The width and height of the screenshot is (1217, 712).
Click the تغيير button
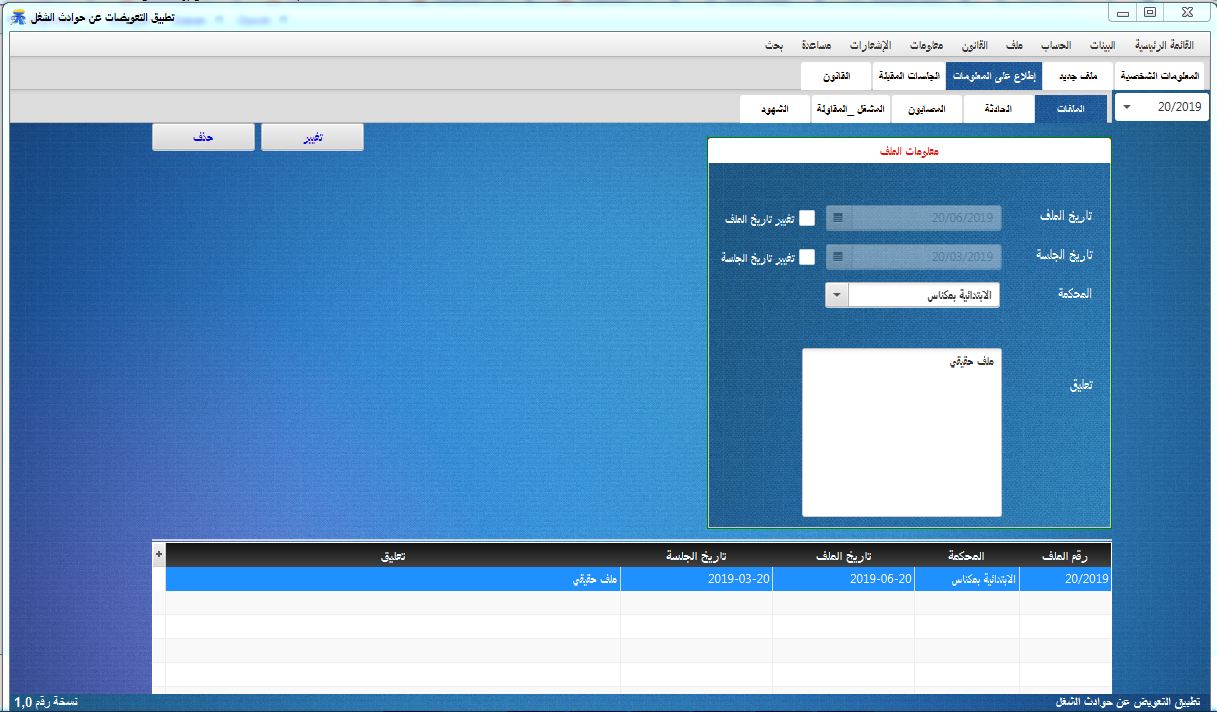(312, 137)
